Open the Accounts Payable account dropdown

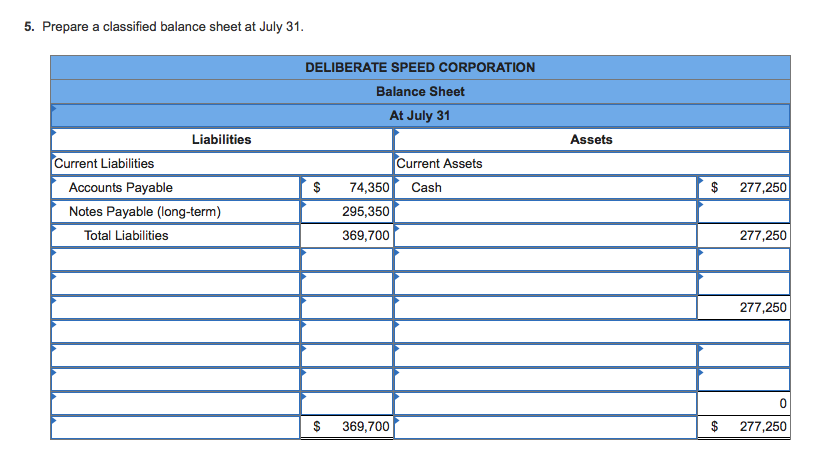tap(176, 188)
